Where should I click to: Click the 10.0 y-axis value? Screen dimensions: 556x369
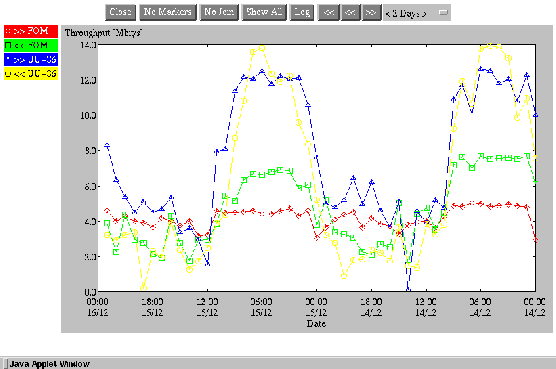(x=88, y=116)
